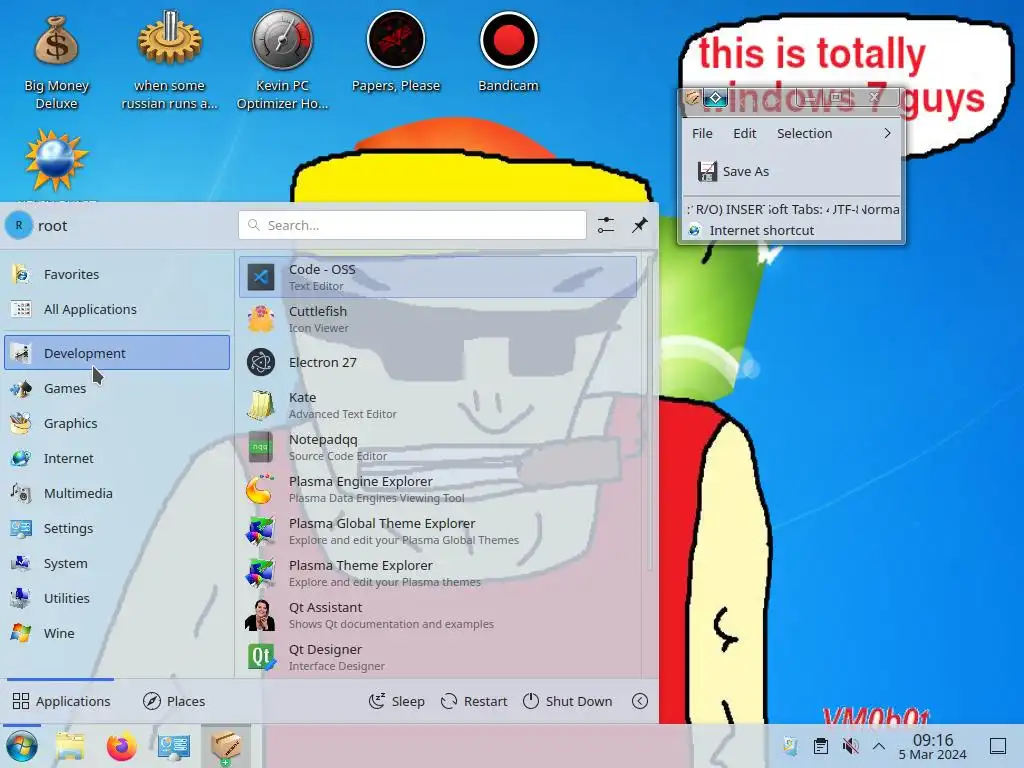
Task: Open launcher configure settings icon
Action: [605, 225]
